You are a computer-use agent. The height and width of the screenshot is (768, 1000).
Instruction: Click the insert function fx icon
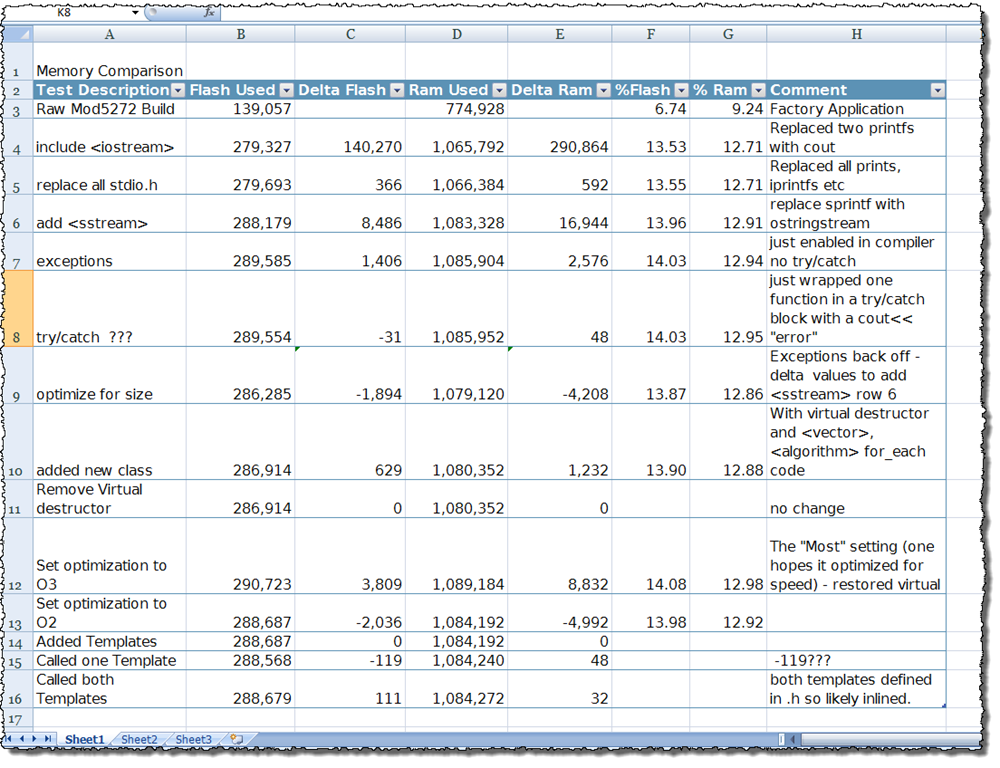tap(210, 12)
